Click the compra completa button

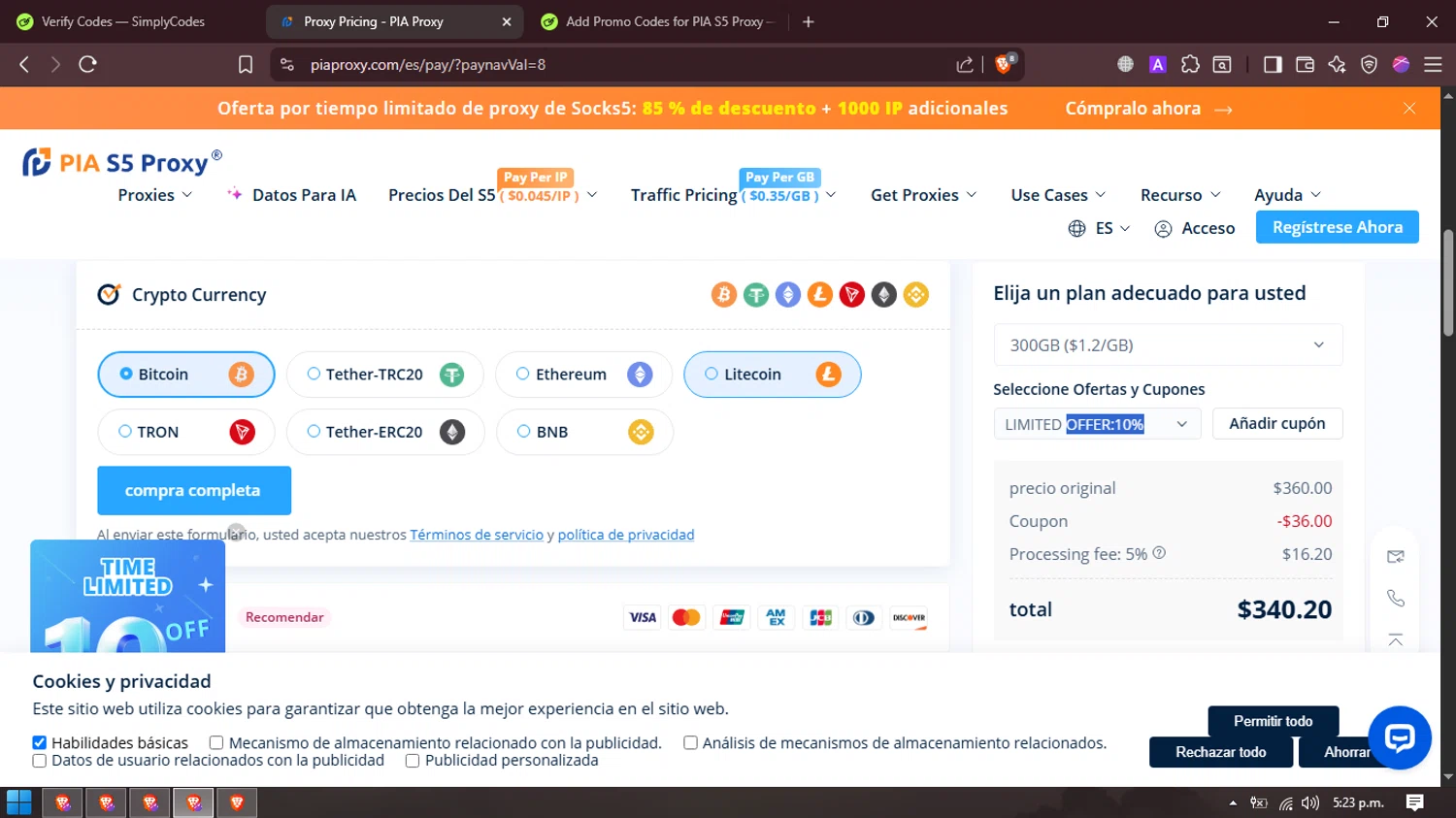[194, 490]
